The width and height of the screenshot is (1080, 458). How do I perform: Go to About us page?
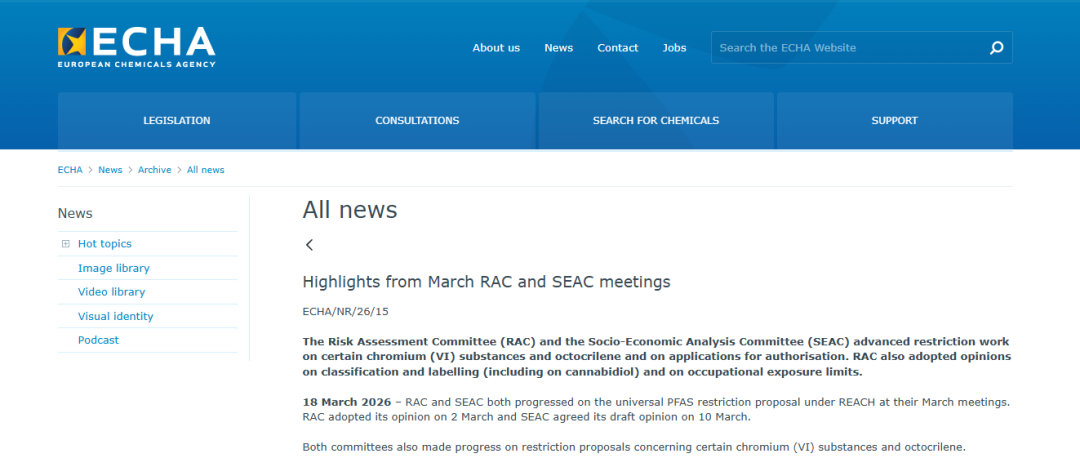point(496,48)
